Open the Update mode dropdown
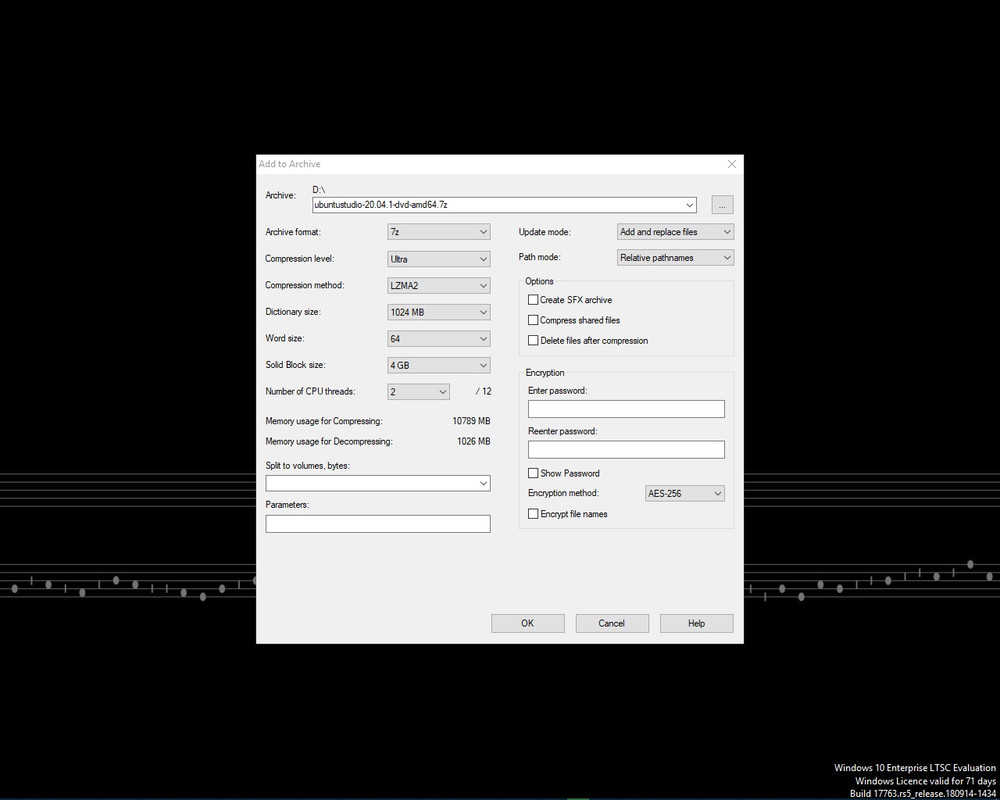Image resolution: width=1000 pixels, height=800 pixels. click(x=675, y=232)
